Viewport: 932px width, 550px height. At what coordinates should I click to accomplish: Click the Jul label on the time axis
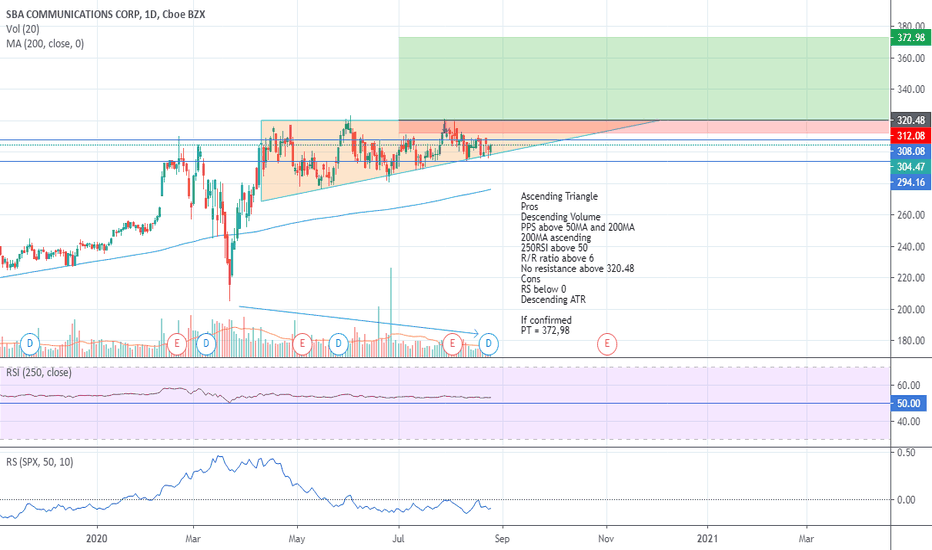[399, 539]
